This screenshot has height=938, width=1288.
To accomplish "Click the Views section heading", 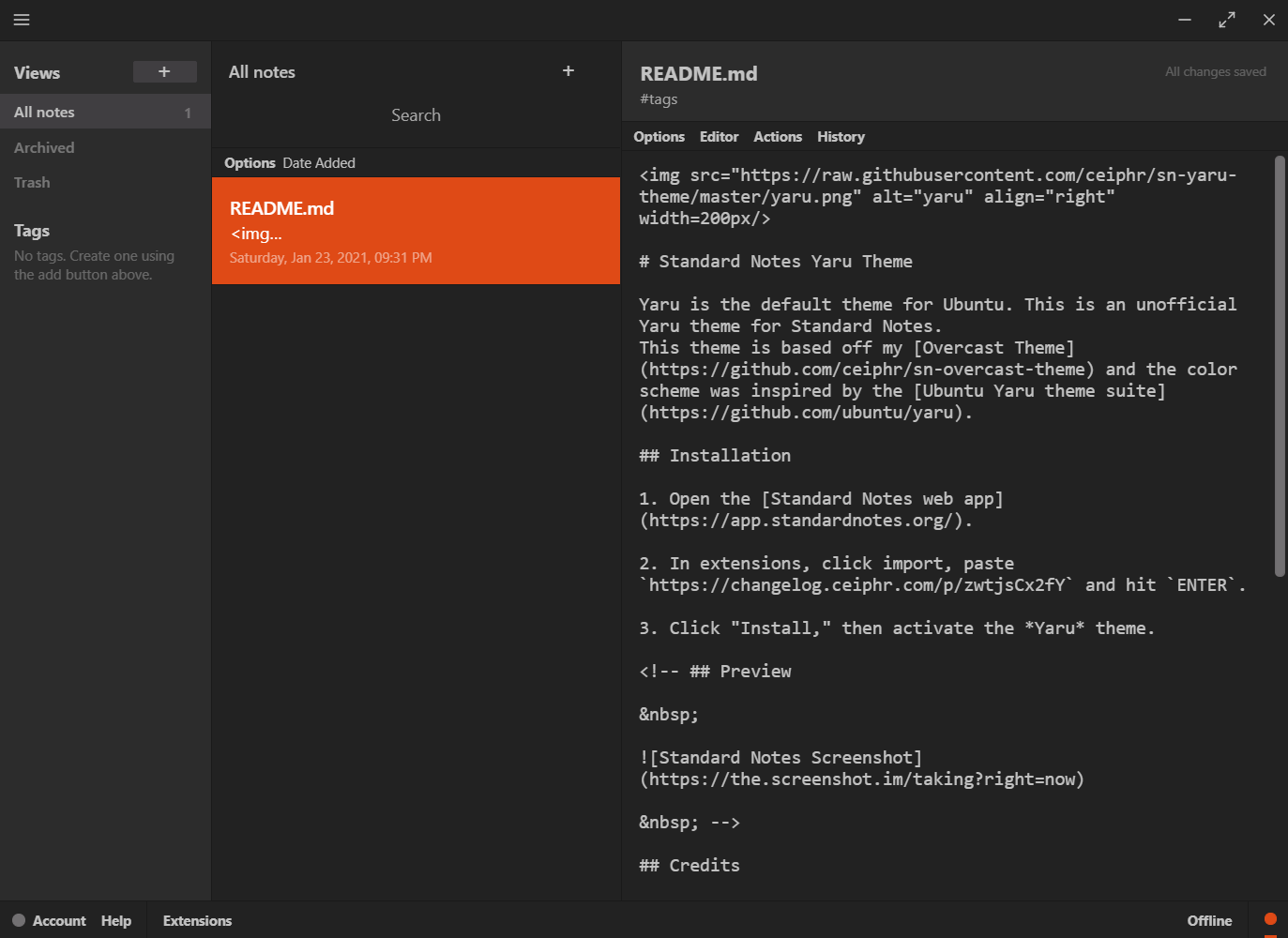I will pos(37,73).
